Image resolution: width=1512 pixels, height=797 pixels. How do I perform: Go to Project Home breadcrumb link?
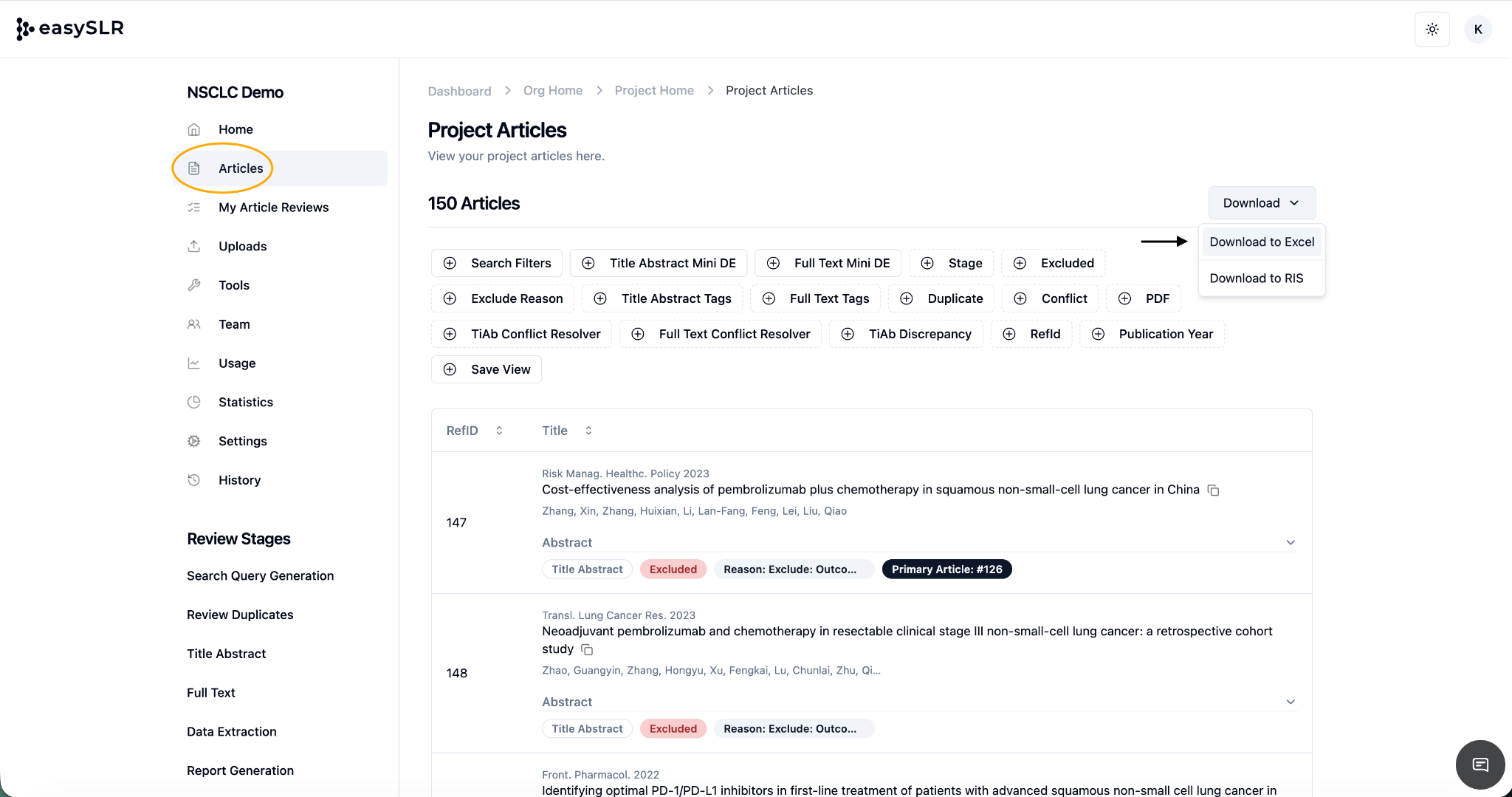tap(653, 91)
